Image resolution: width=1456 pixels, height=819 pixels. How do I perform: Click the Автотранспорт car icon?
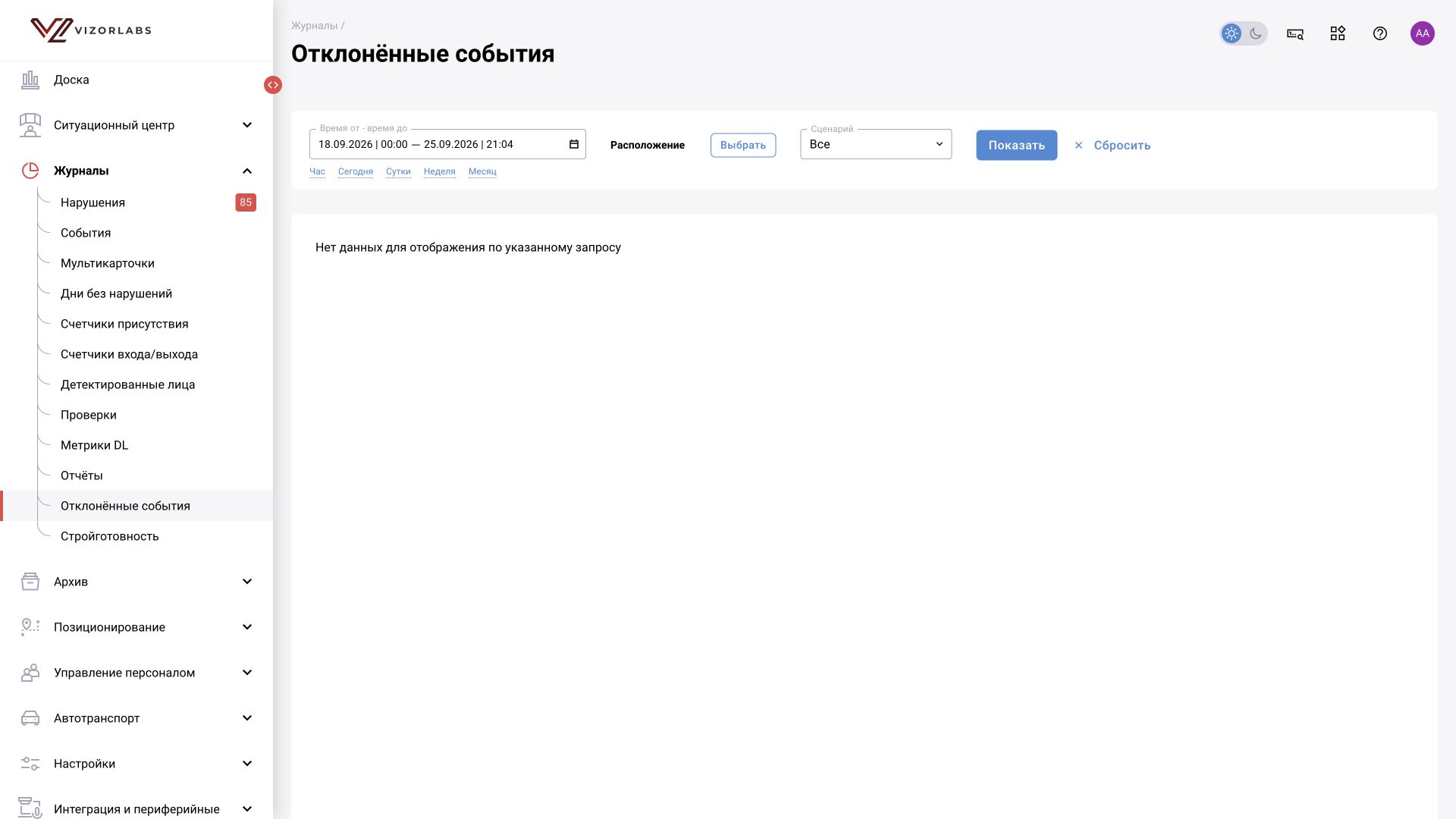(30, 718)
